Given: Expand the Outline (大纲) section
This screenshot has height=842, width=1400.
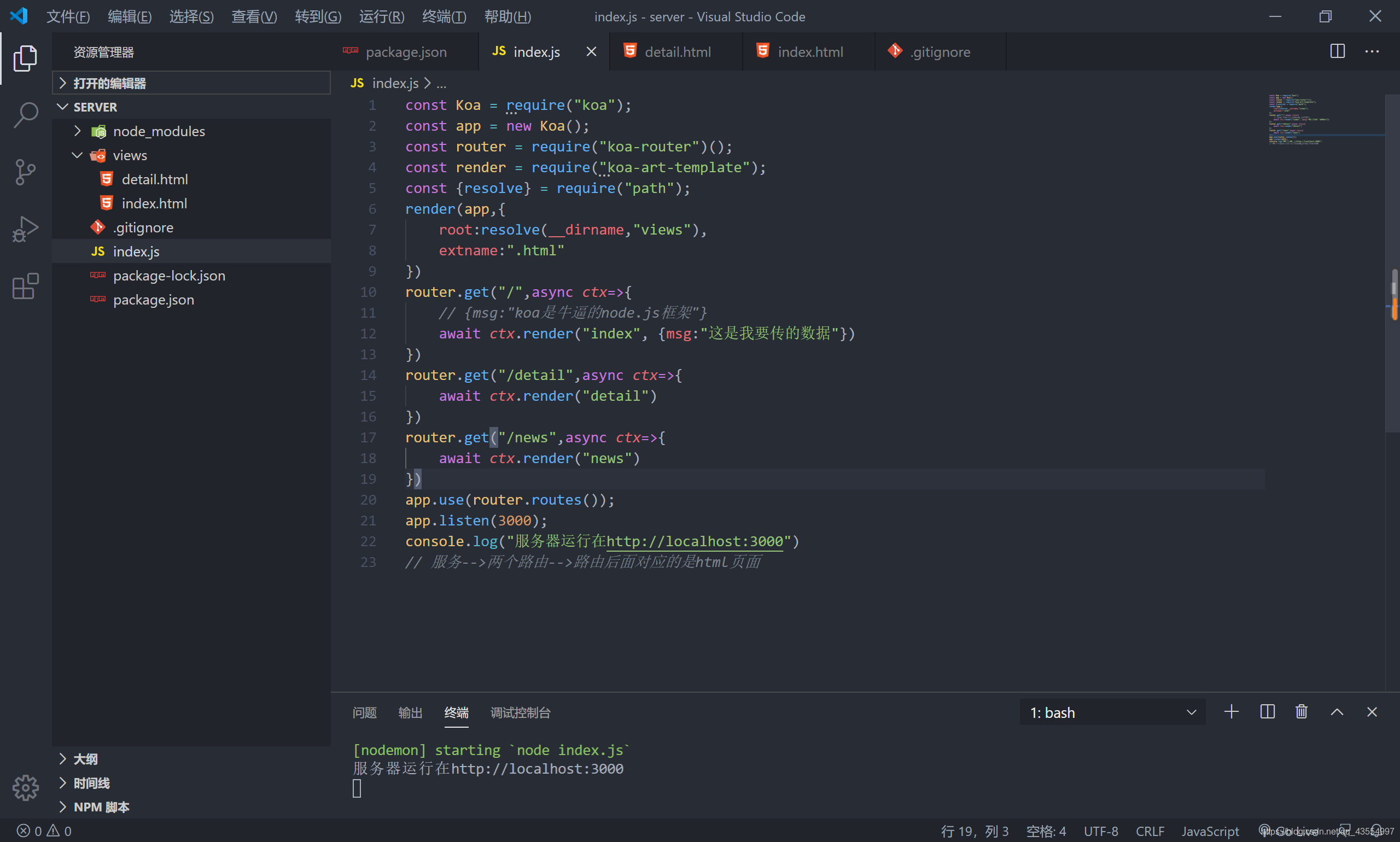Looking at the screenshot, I should click(x=191, y=759).
